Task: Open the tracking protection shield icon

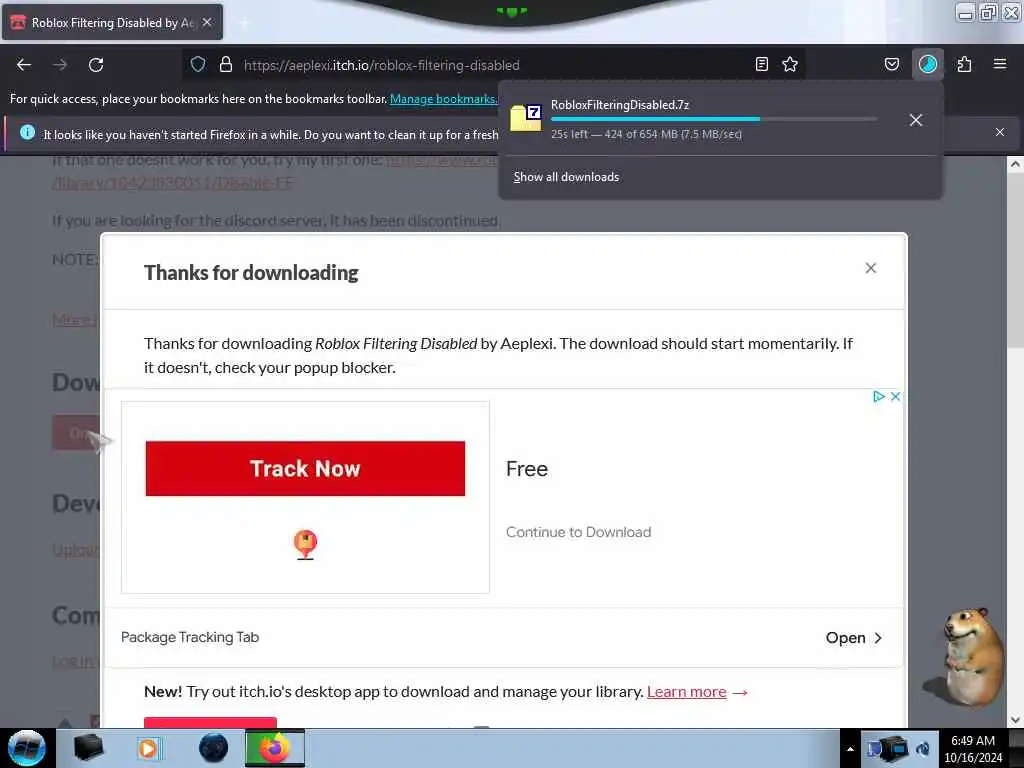Action: (198, 64)
